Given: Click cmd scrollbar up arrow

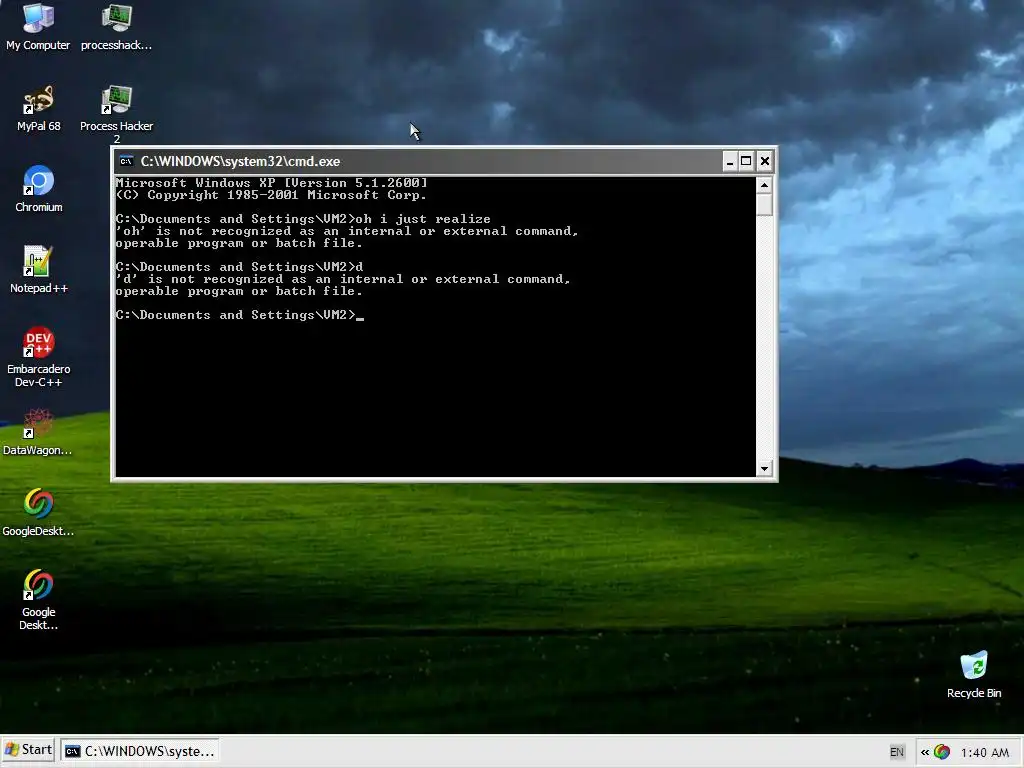Looking at the screenshot, I should [764, 185].
